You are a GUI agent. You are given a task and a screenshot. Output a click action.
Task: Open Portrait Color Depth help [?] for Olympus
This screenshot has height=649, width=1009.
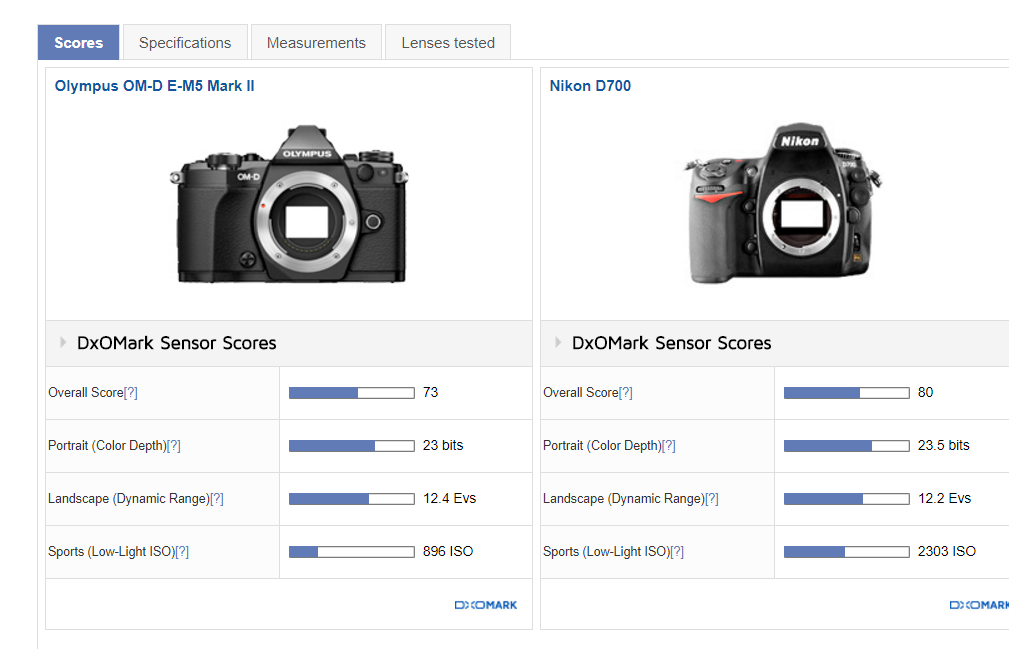click(x=174, y=446)
